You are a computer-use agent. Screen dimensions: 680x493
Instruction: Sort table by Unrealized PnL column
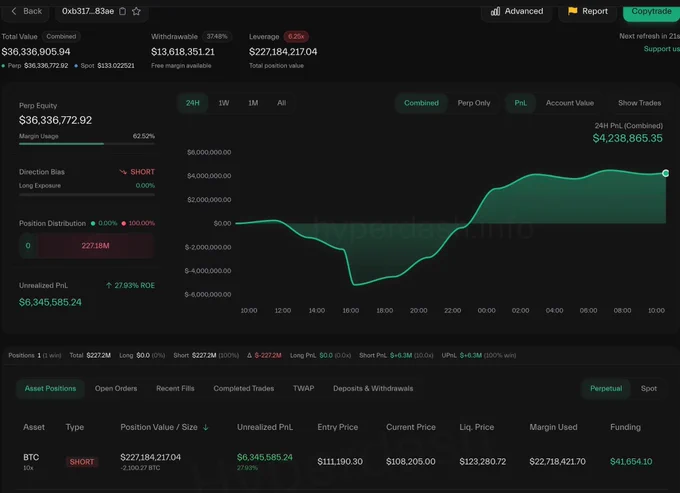point(265,427)
